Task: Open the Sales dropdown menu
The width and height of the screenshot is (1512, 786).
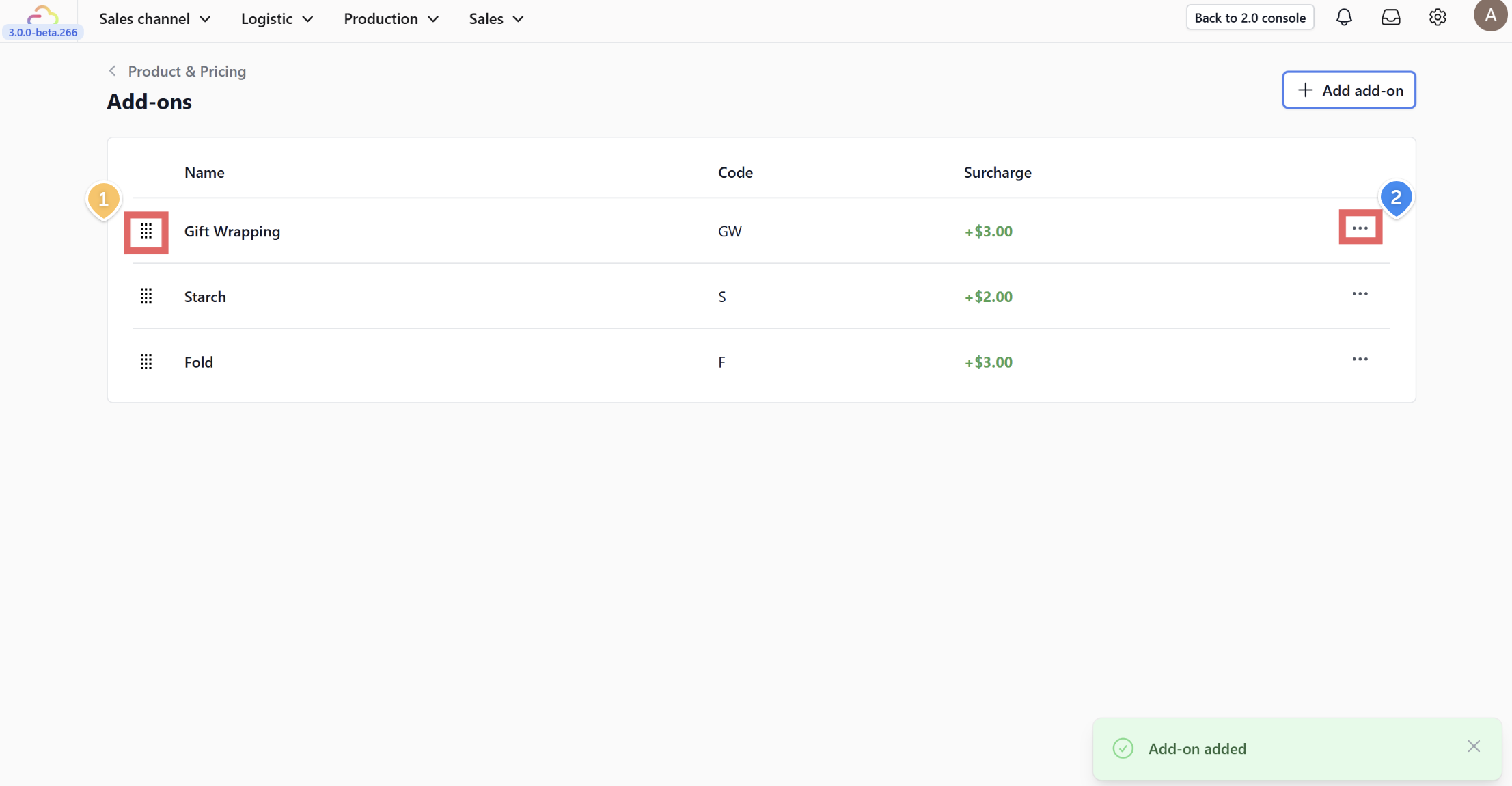Action: [x=496, y=19]
